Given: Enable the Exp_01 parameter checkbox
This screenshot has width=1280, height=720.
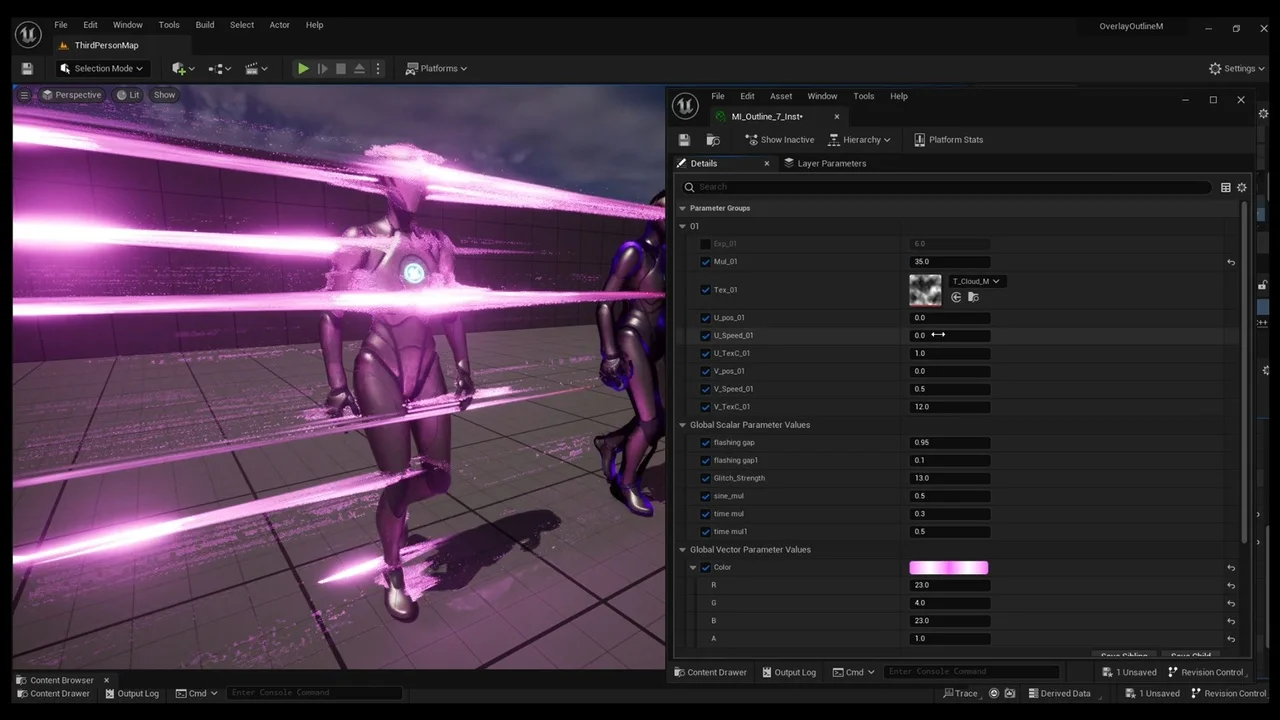Looking at the screenshot, I should click(x=705, y=244).
